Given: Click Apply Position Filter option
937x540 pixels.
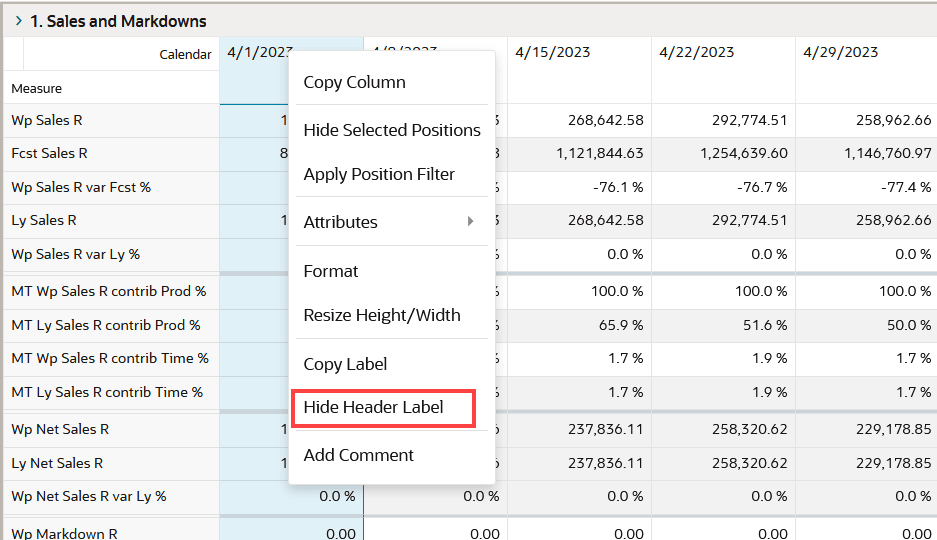Looking at the screenshot, I should tap(379, 174).
